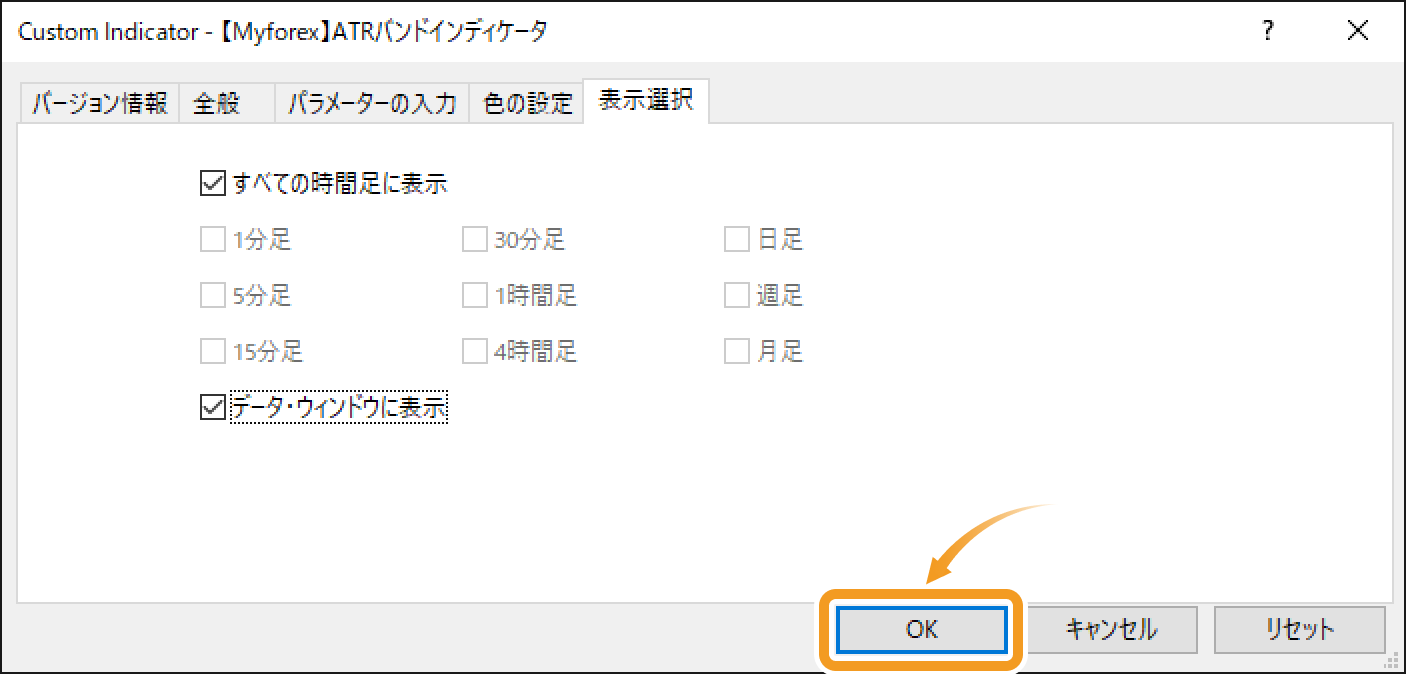Screen dimensions: 1406x674
Task: Open the 全般 tab
Action: [214, 101]
